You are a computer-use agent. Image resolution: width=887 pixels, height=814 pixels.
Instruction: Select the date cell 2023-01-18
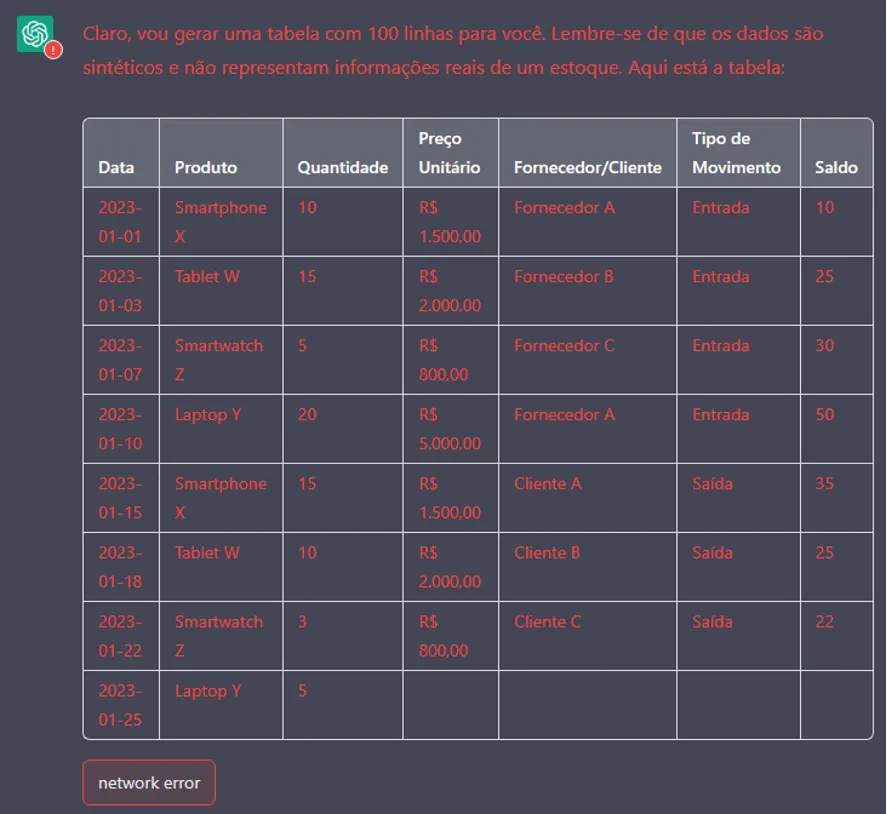pos(120,567)
